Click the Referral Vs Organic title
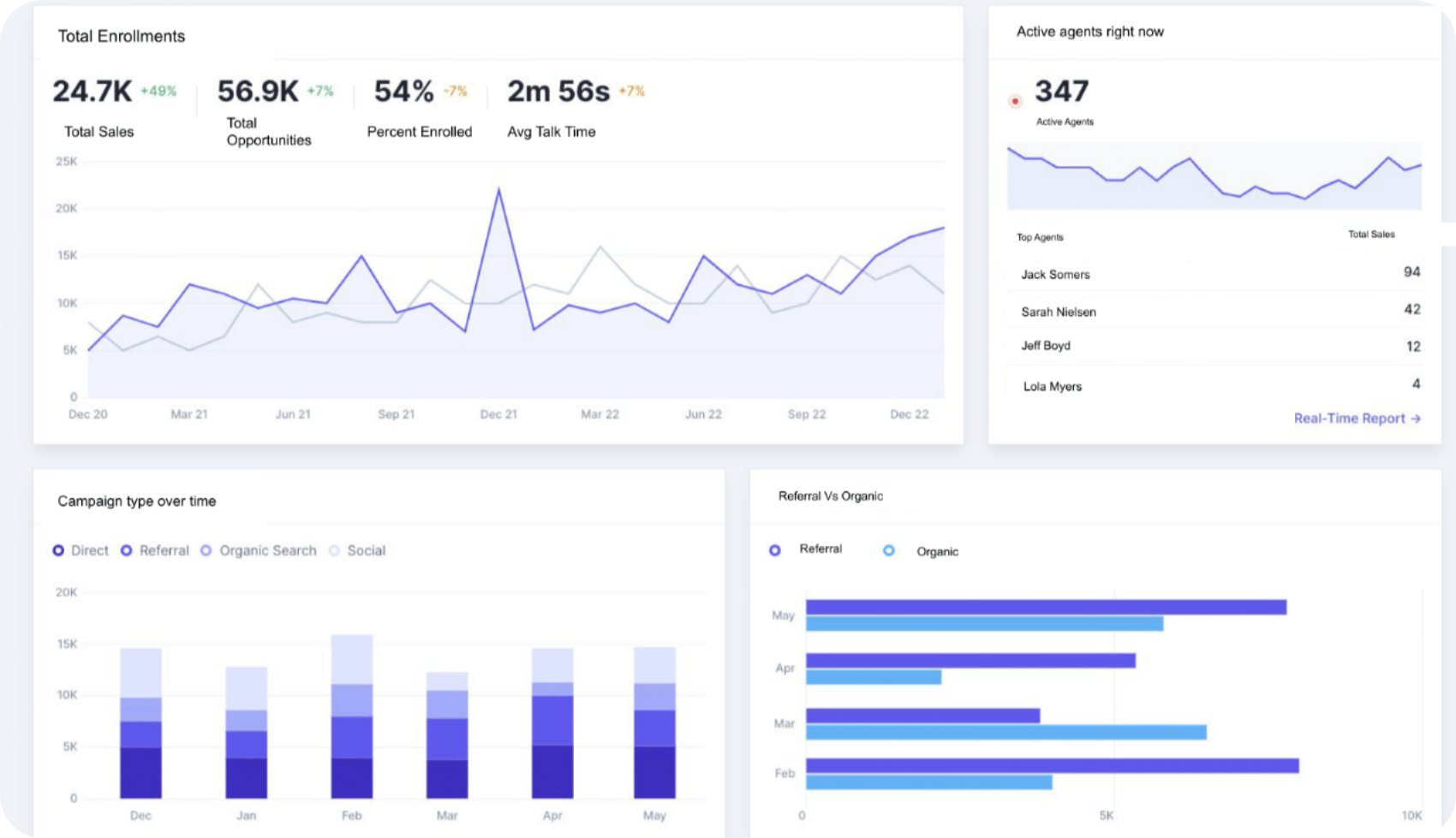This screenshot has height=838, width=1456. [x=830, y=496]
